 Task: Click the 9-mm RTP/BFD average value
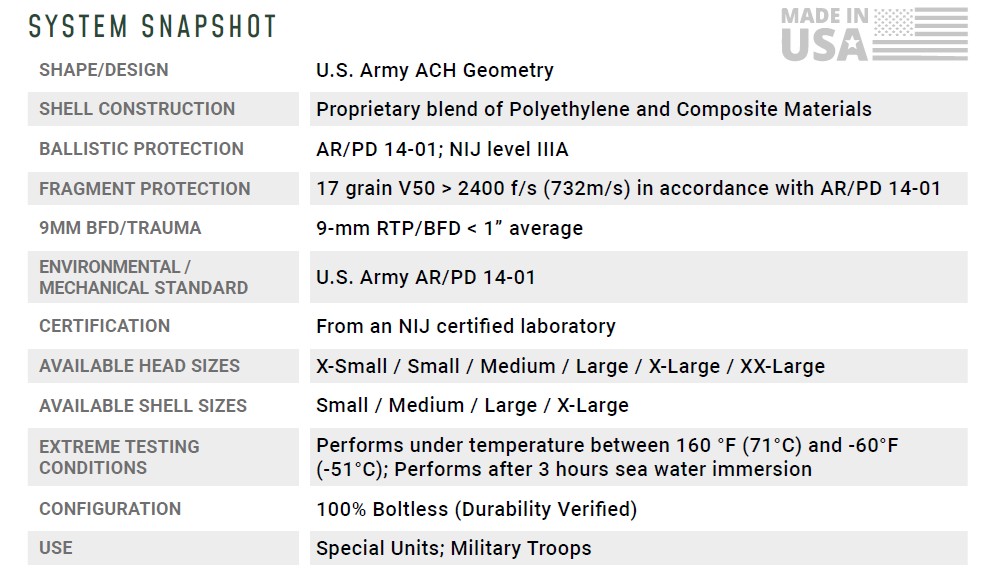coord(449,228)
